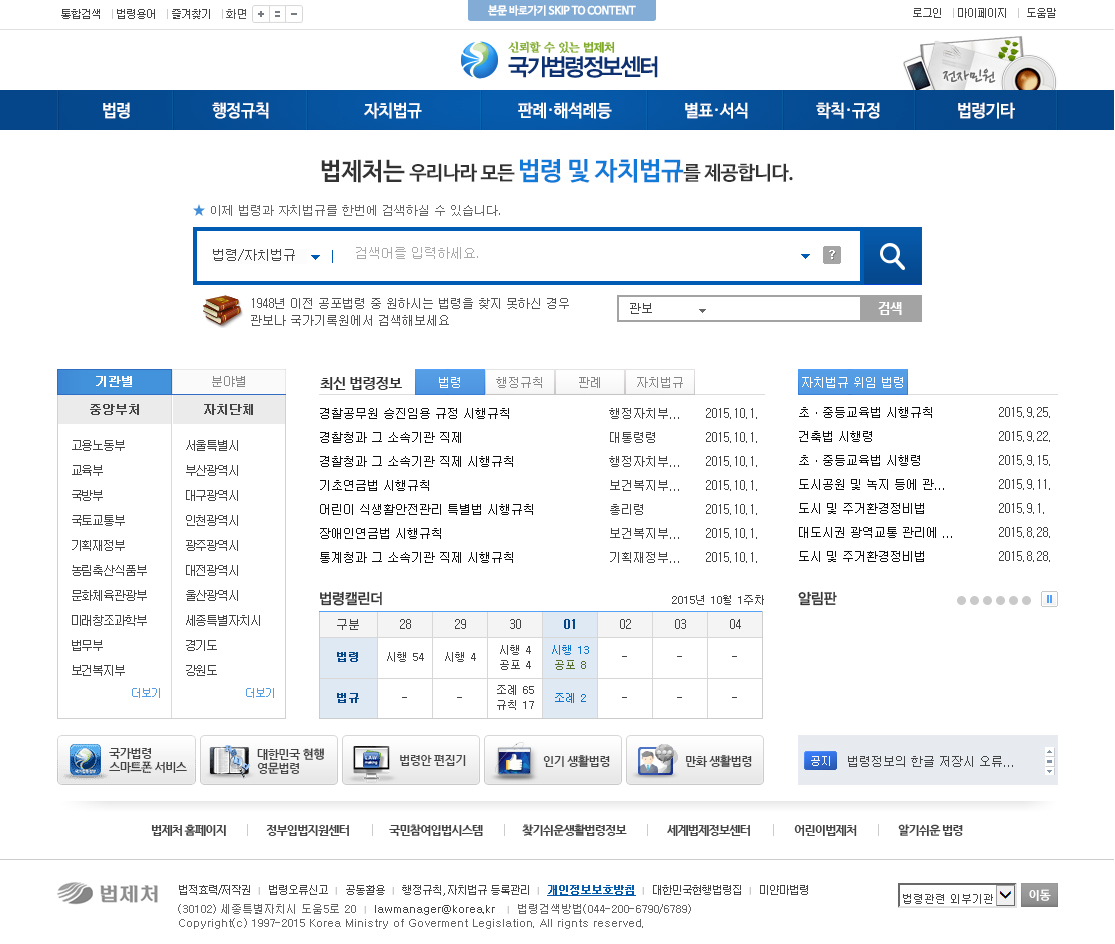Image resolution: width=1115 pixels, height=944 pixels.
Task: Open 법령정보의 한글 저장시 오류 notice
Action: click(x=930, y=761)
